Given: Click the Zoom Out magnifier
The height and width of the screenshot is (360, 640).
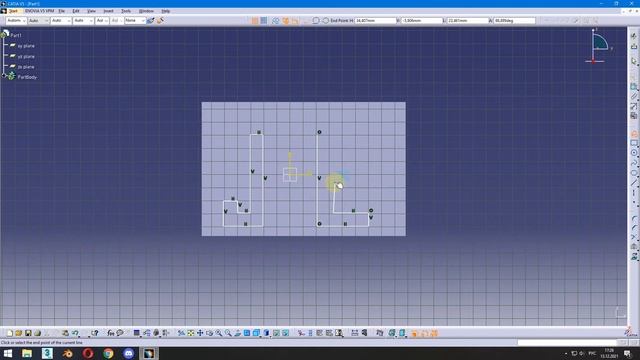Looking at the screenshot, I should tap(228, 333).
